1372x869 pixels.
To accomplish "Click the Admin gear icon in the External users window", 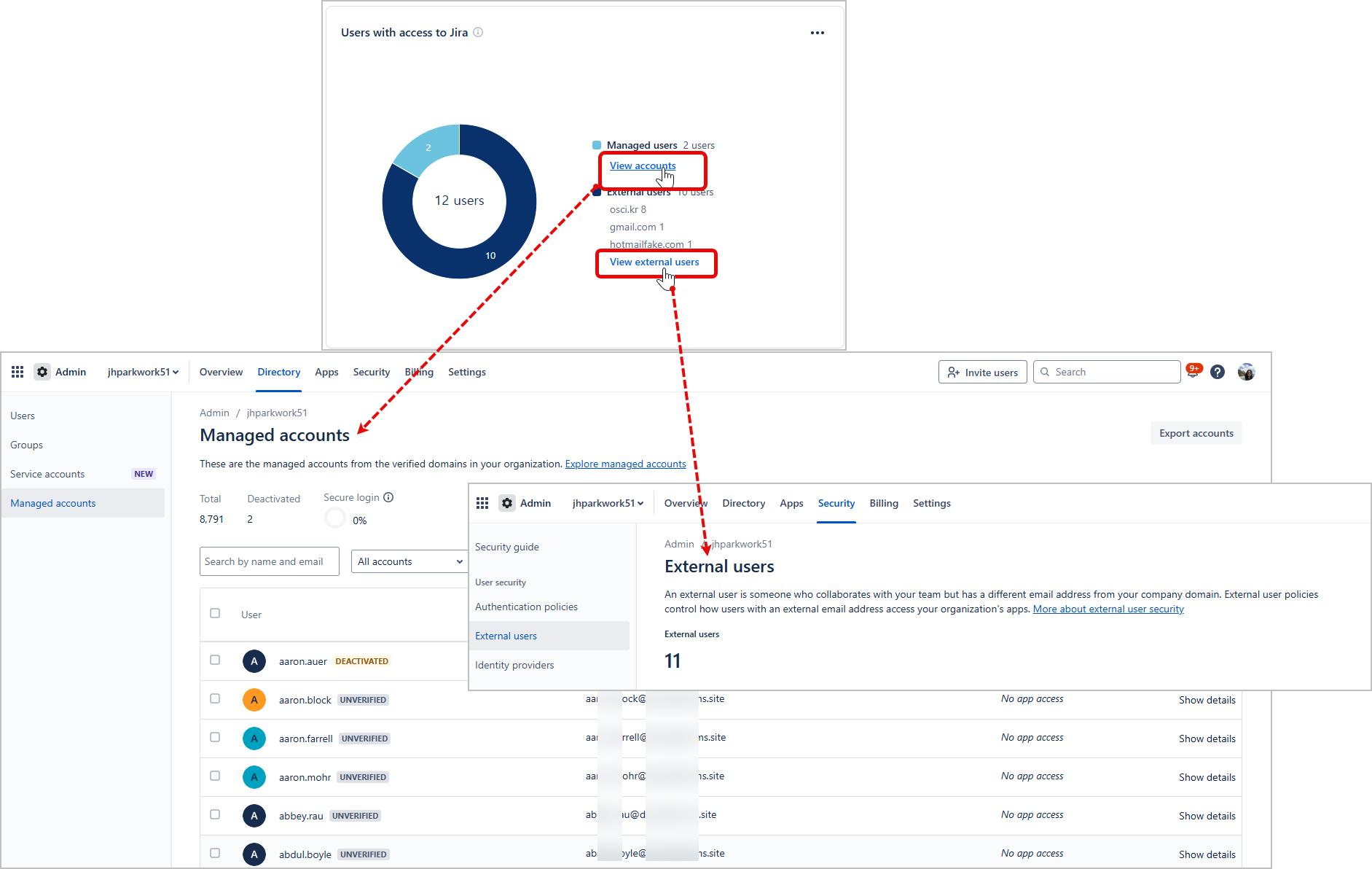I will [x=507, y=503].
